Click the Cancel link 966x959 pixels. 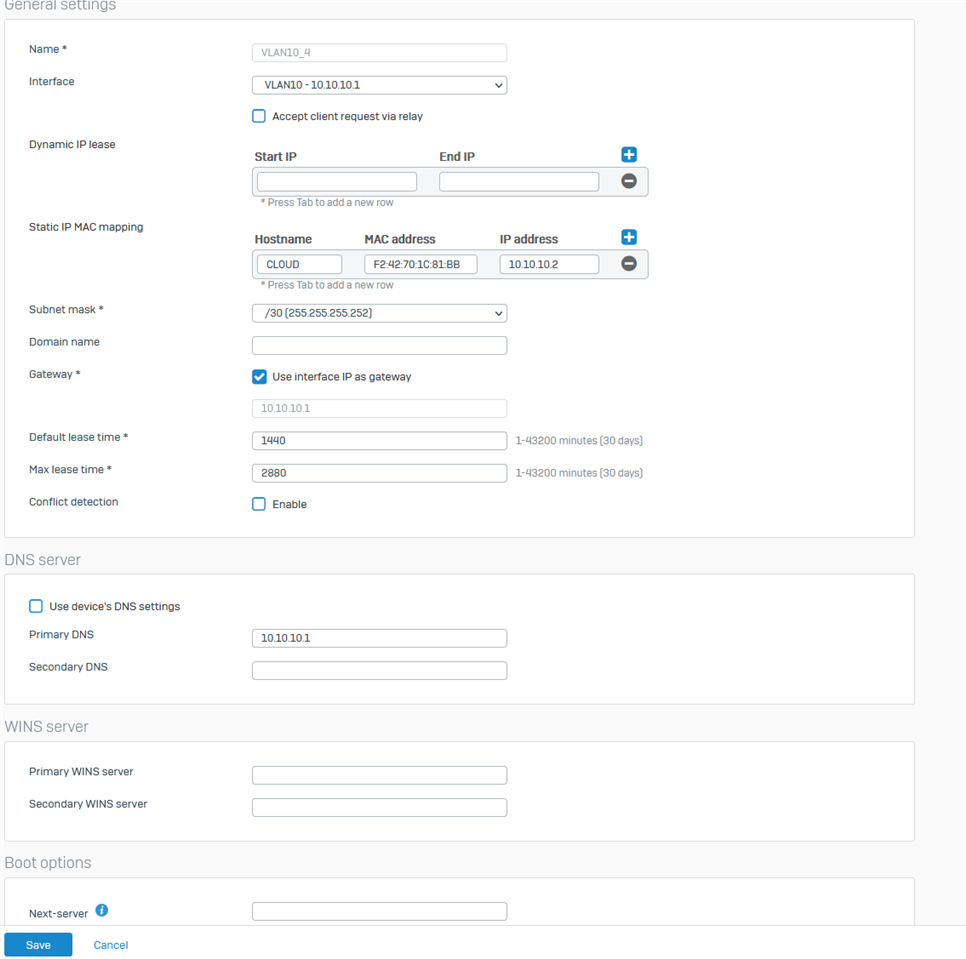pos(111,945)
